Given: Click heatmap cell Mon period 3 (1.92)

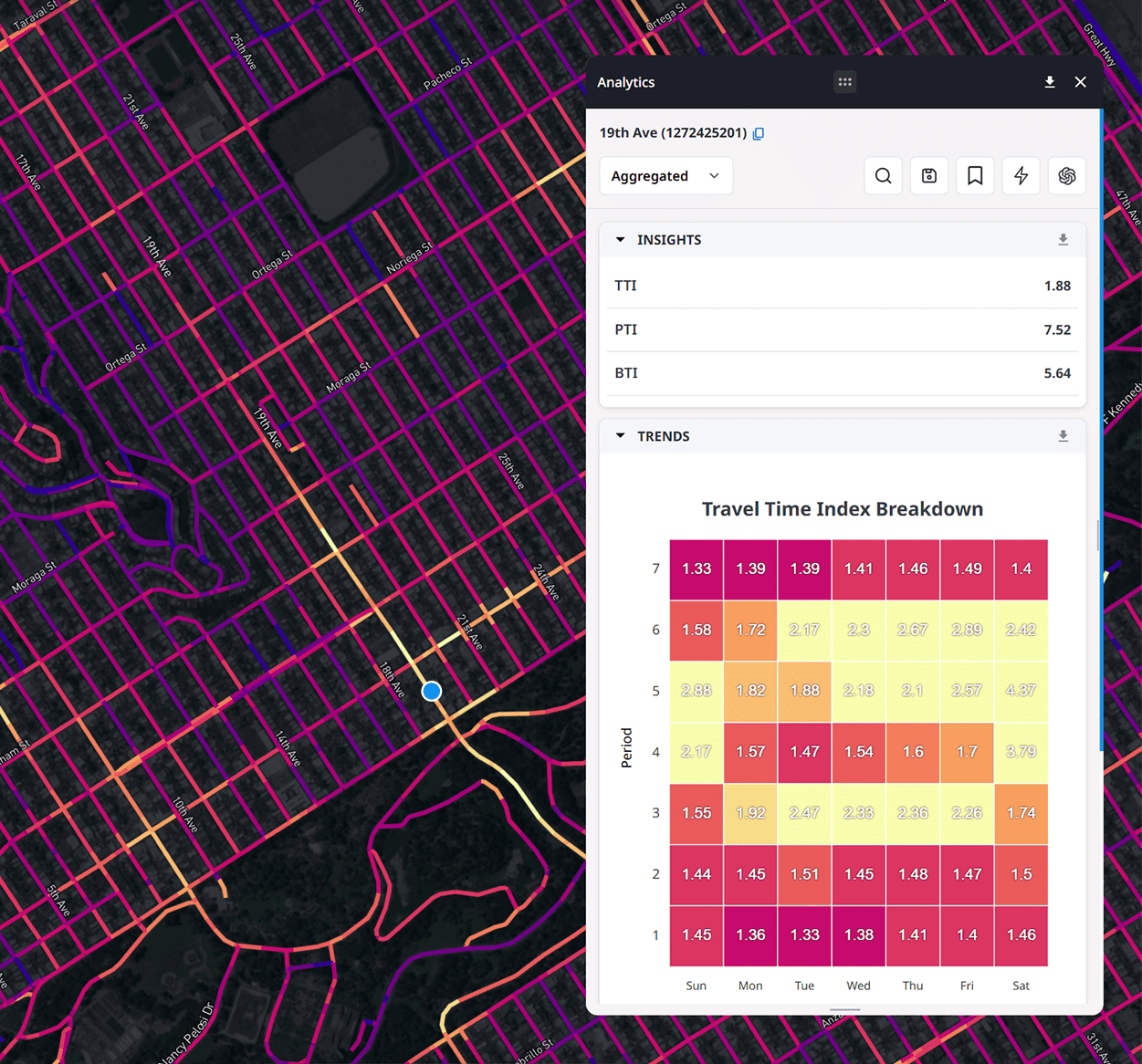Looking at the screenshot, I should coord(750,813).
